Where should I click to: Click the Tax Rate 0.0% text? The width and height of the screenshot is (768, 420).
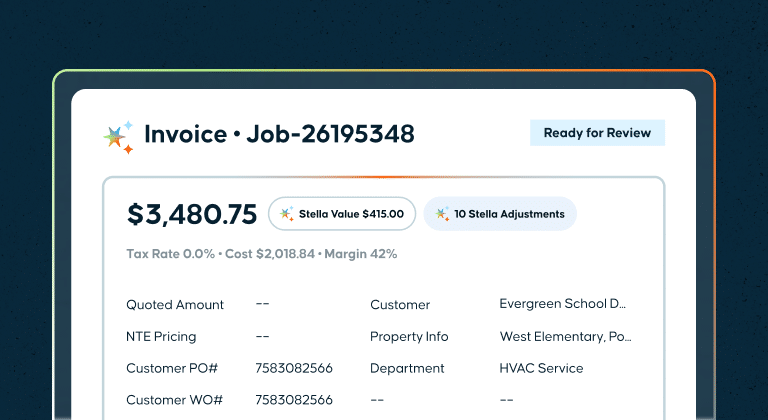coord(170,254)
